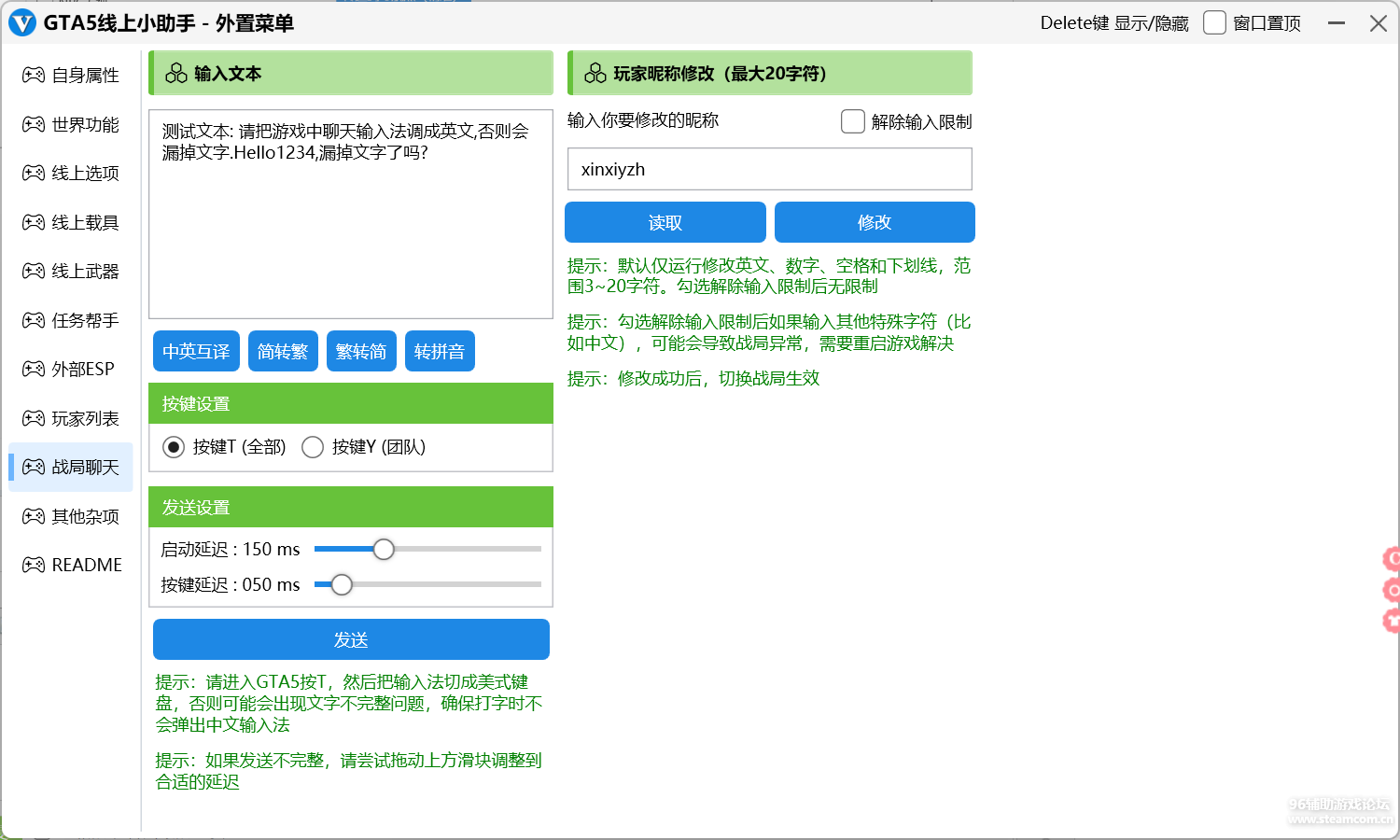
Task: Click the cubes icon in 输入文本 header
Action: click(176, 73)
